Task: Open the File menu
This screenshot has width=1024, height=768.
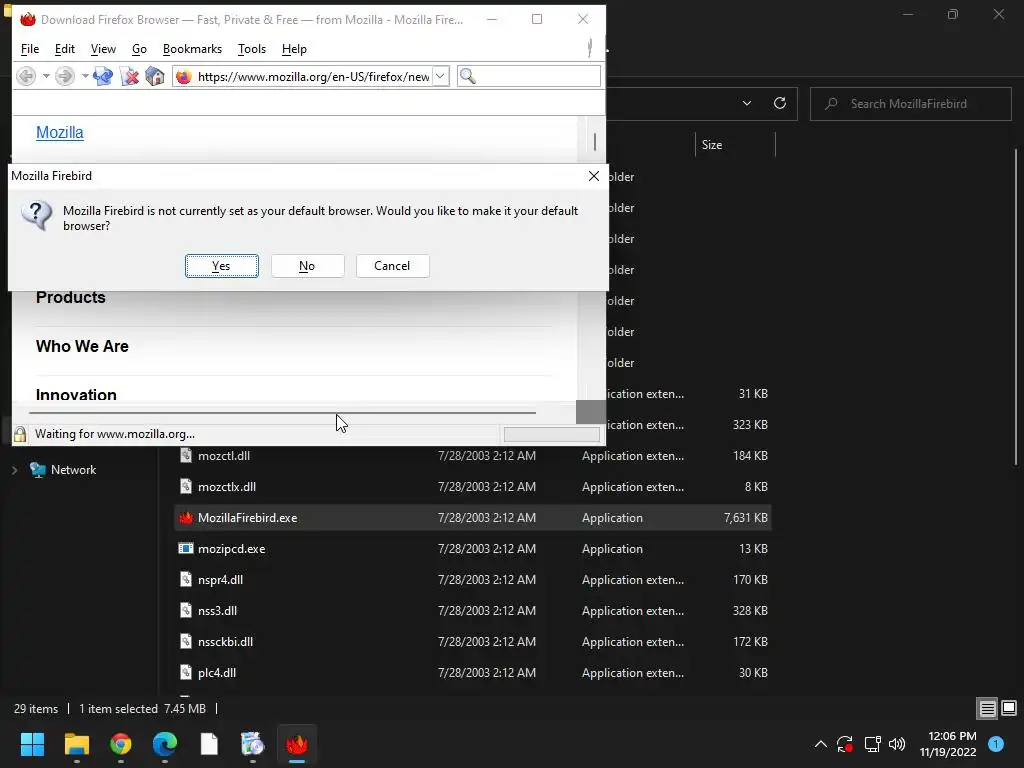Action: click(x=30, y=49)
